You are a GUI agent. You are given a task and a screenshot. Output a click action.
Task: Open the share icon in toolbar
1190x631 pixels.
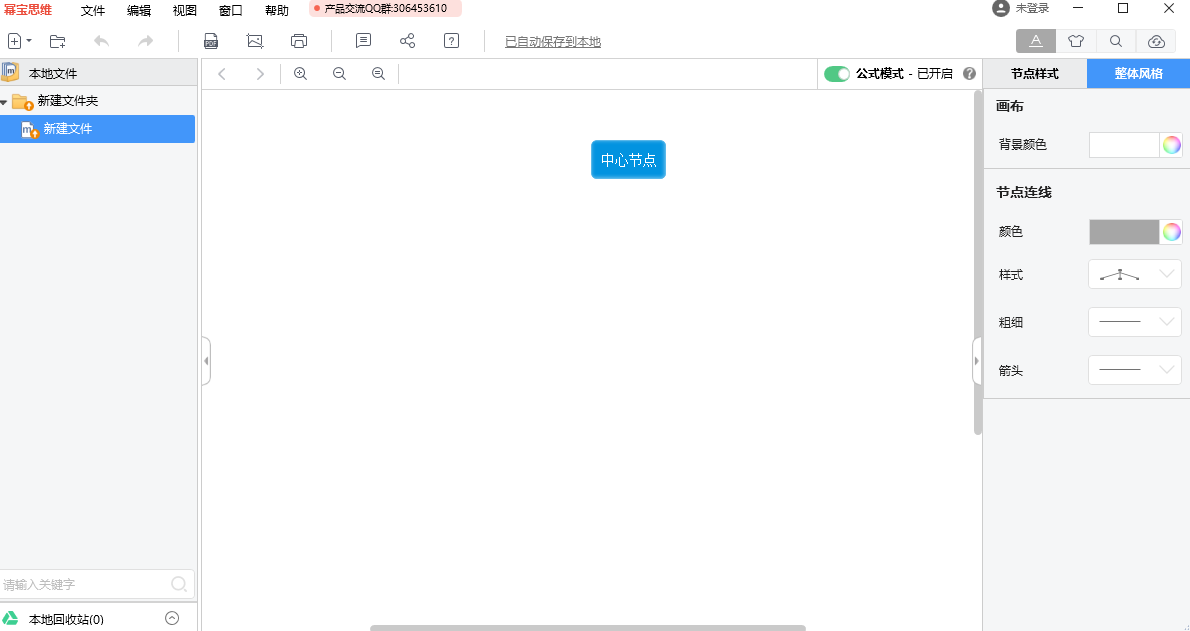[x=407, y=41]
